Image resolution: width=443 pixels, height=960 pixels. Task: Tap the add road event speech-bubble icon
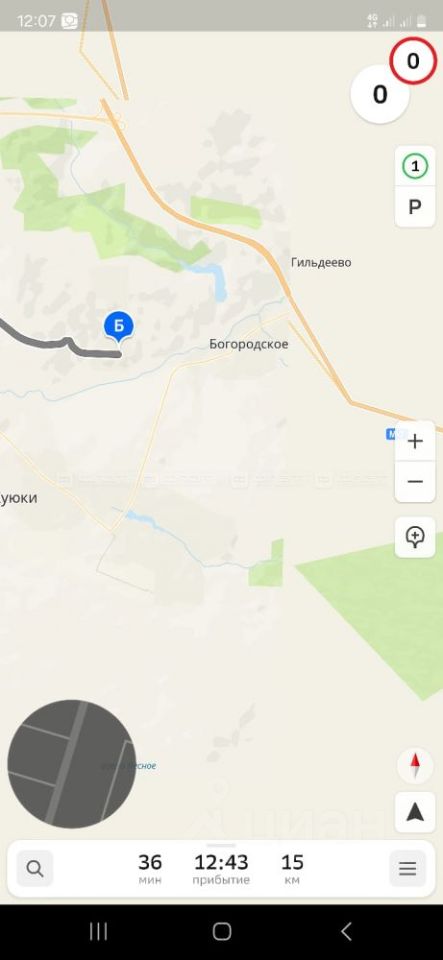pos(415,537)
